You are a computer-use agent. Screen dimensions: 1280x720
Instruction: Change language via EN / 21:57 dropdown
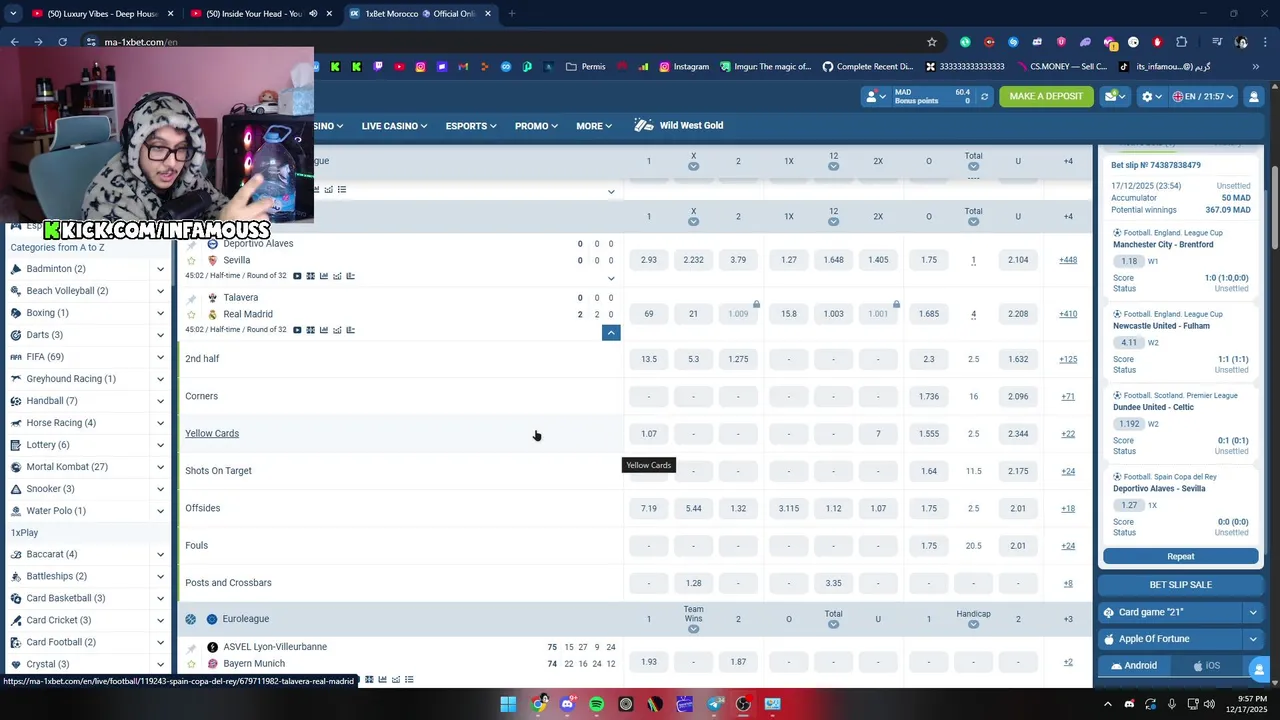(1203, 97)
